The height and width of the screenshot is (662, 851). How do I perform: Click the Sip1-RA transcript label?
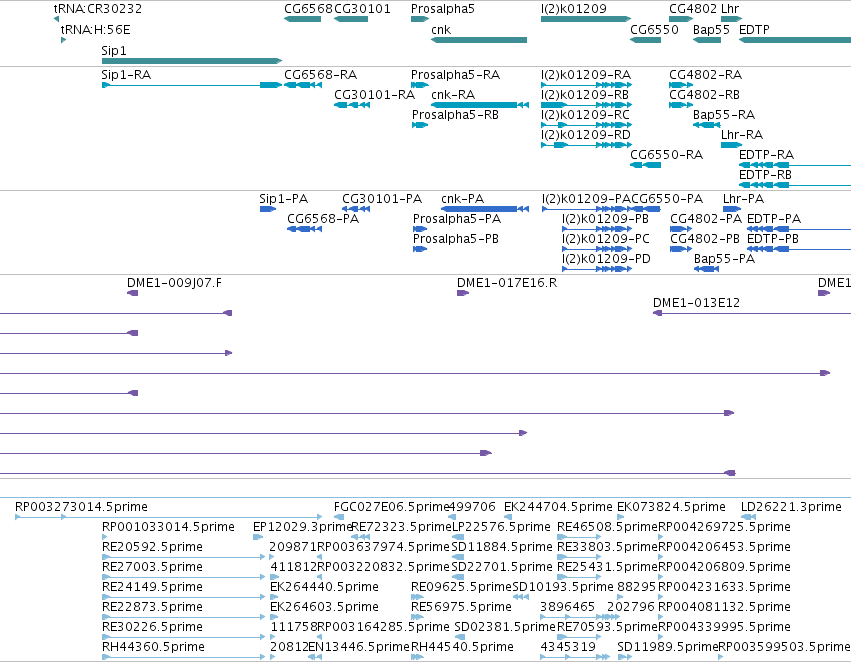click(x=126, y=75)
